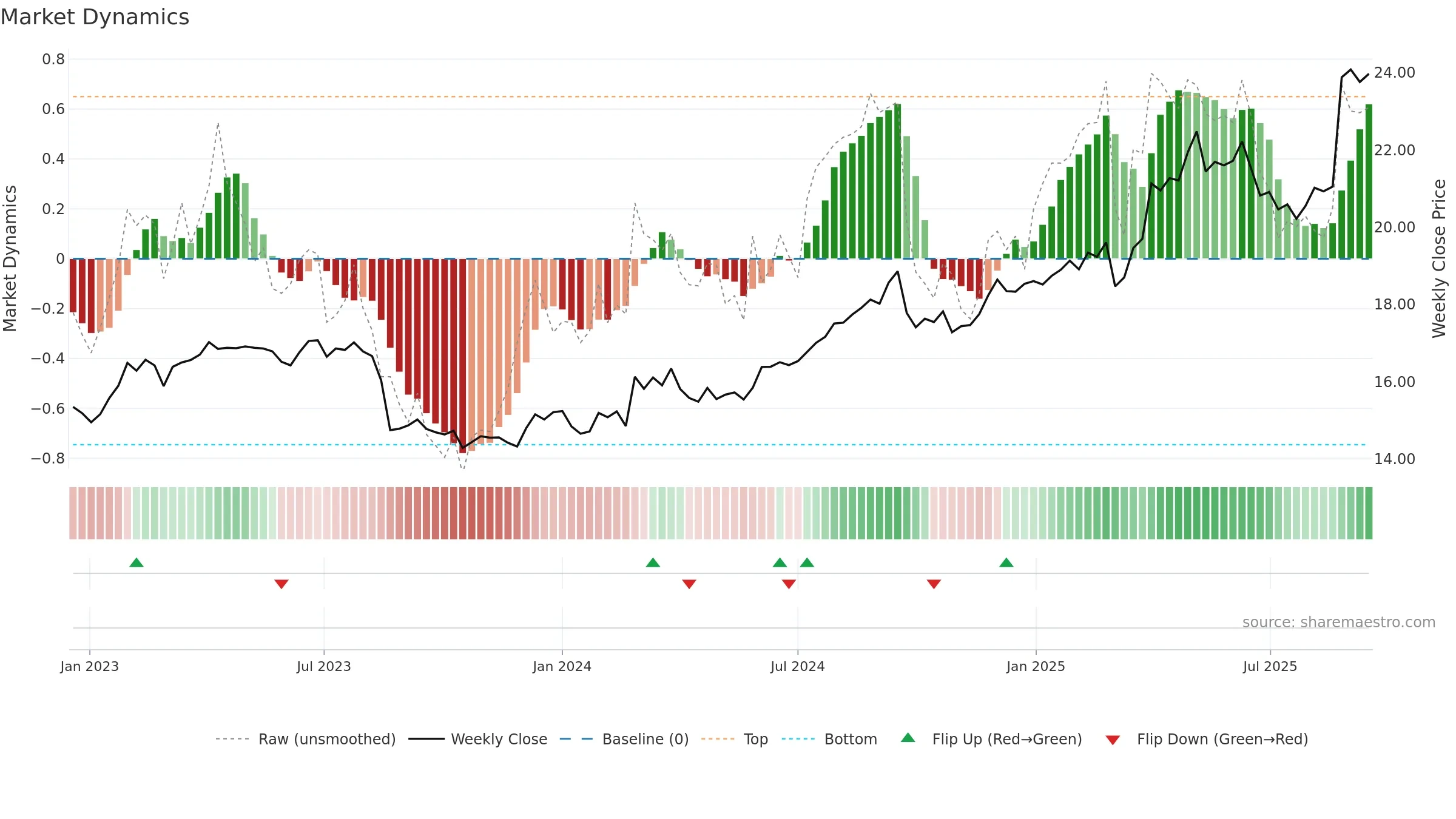The image size is (1456, 819).
Task: Click the red flip-down triangle before Jul 2023
Action: (281, 584)
